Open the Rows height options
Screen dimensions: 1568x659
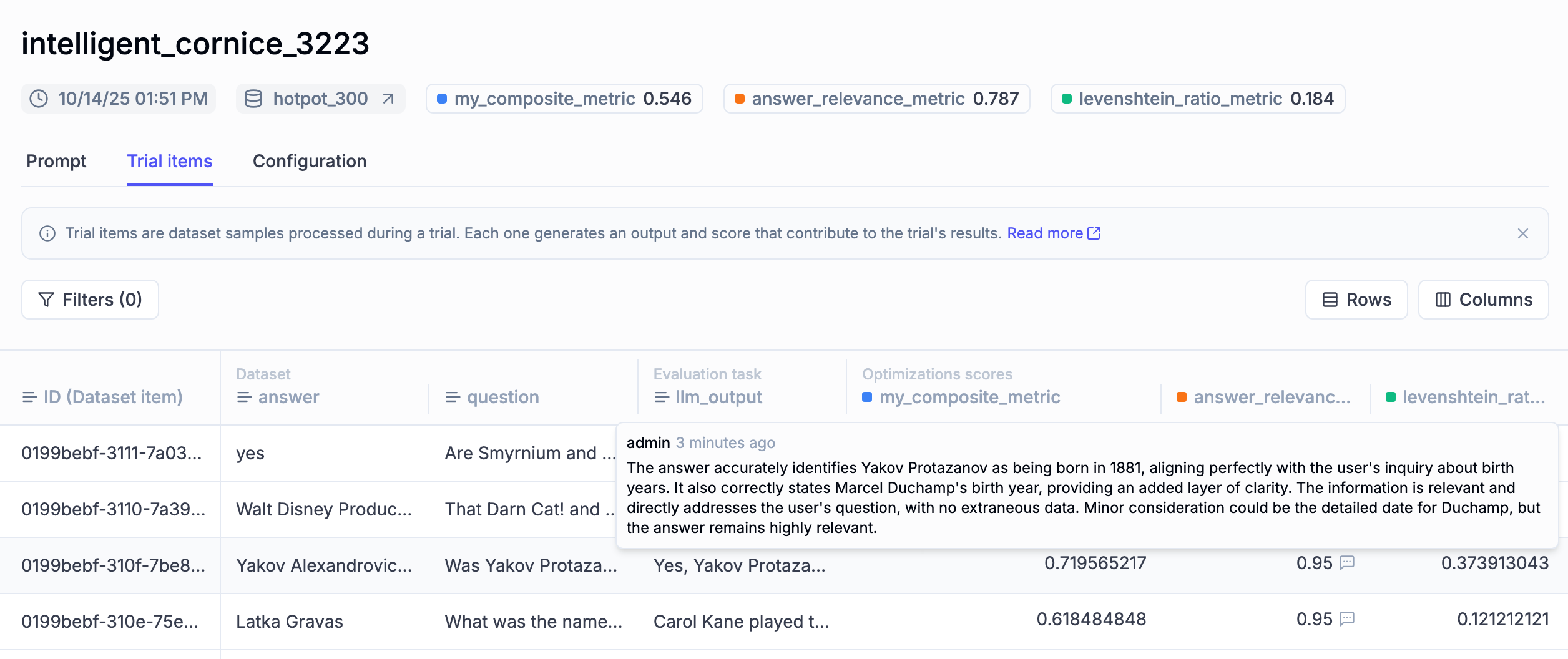[x=1356, y=300]
